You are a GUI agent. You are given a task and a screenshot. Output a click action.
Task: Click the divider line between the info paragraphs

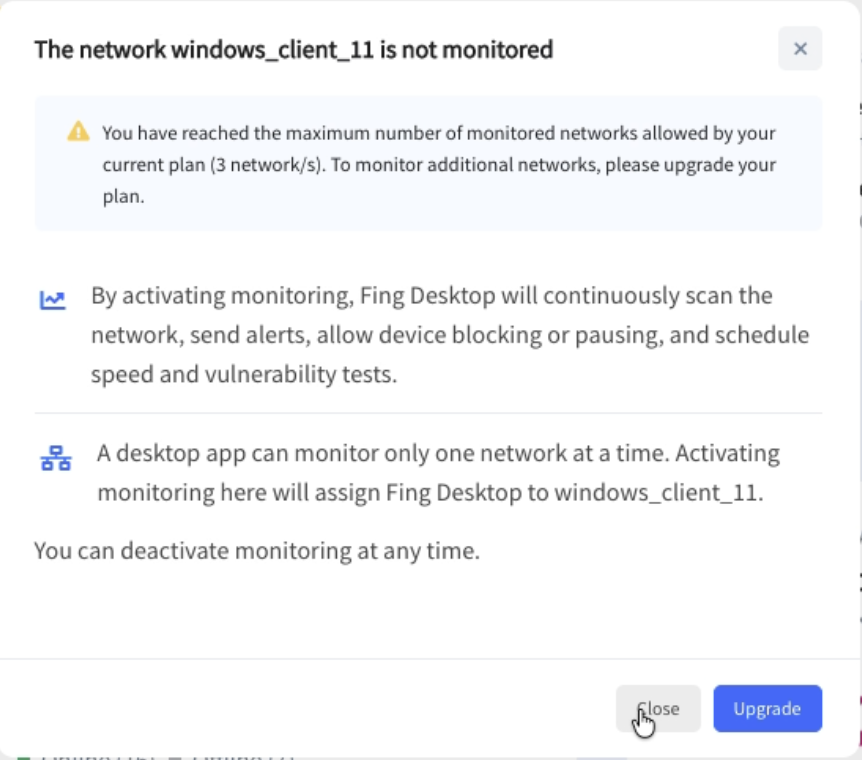point(428,413)
